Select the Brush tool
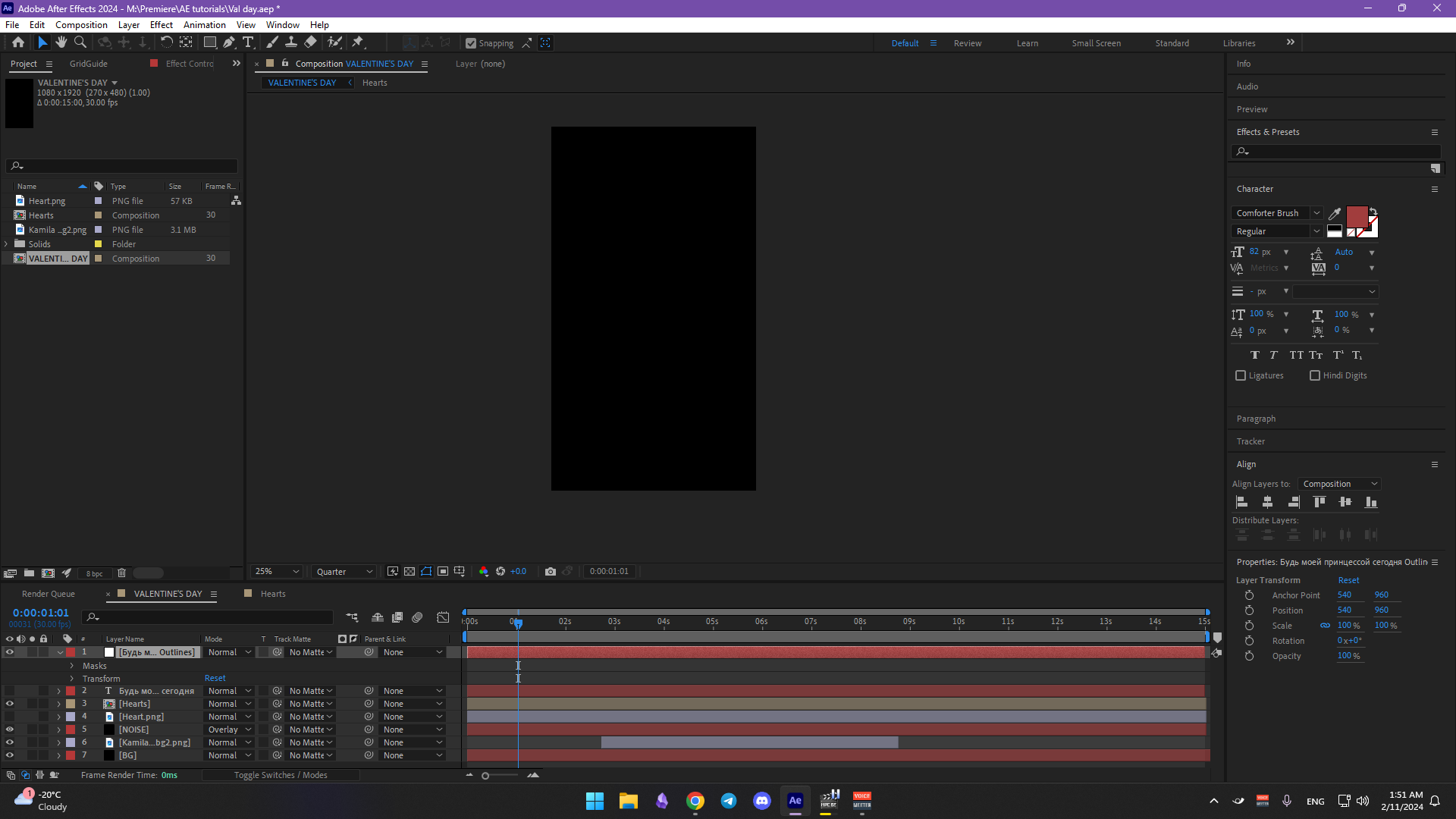Image resolution: width=1456 pixels, height=819 pixels. click(x=273, y=42)
